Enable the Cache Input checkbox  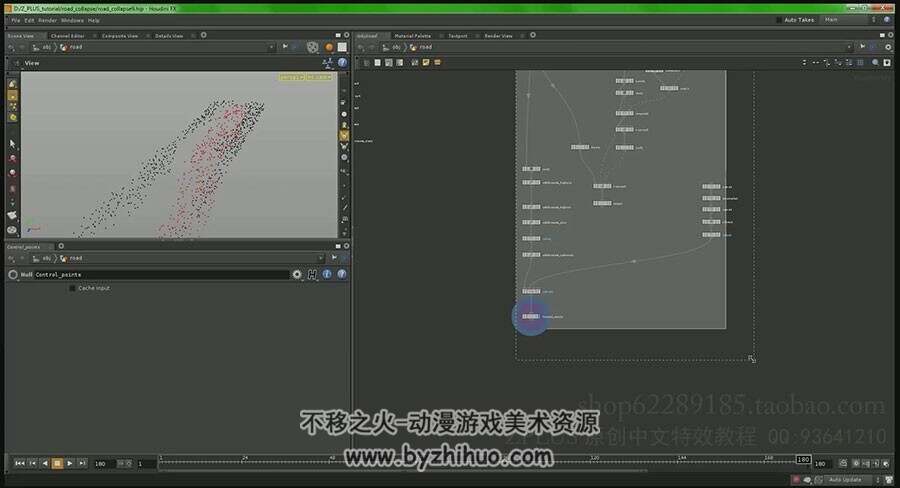coord(72,288)
